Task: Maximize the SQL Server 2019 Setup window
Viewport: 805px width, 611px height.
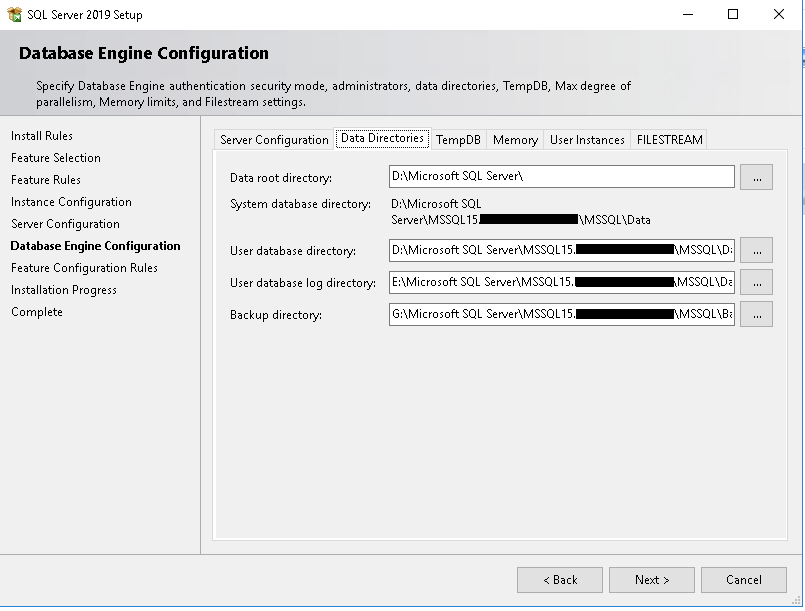Action: point(733,14)
